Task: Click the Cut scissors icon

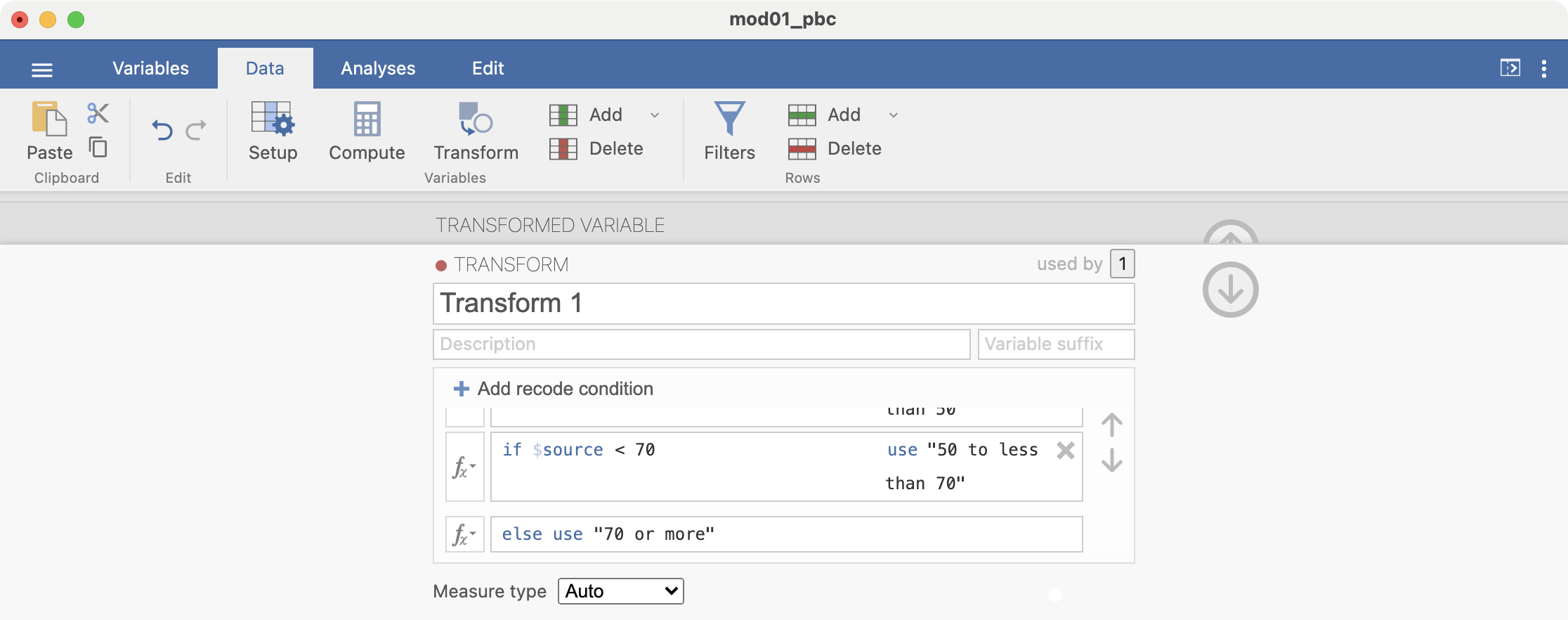Action: 98,113
